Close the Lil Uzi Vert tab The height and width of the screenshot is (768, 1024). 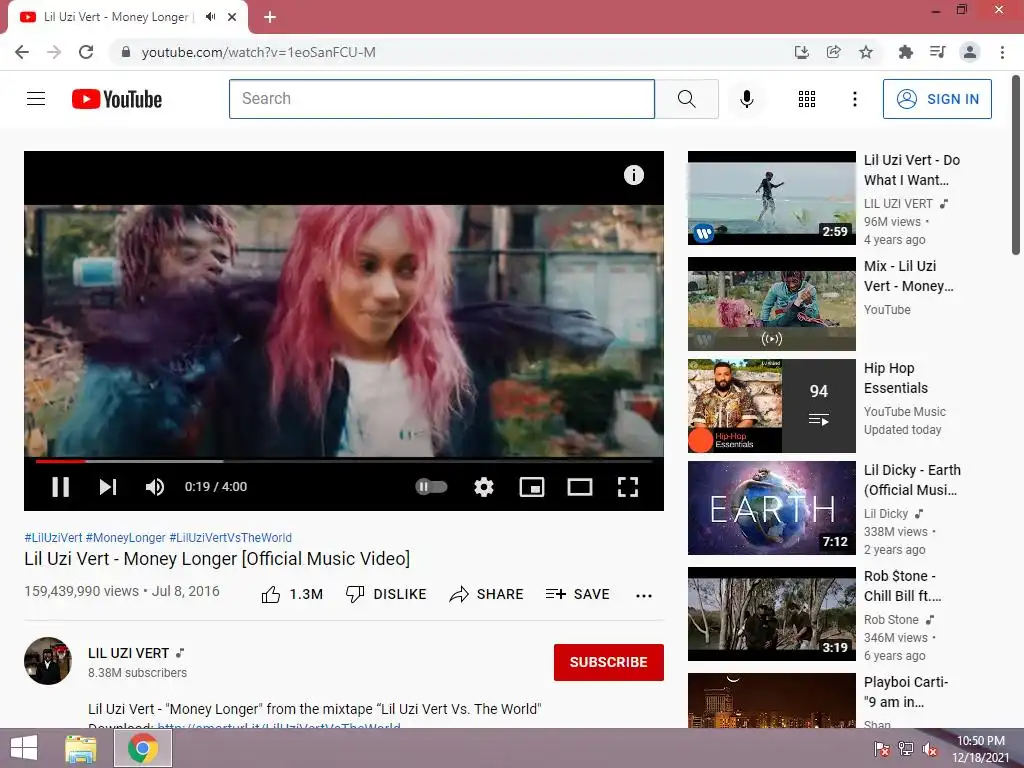(232, 17)
